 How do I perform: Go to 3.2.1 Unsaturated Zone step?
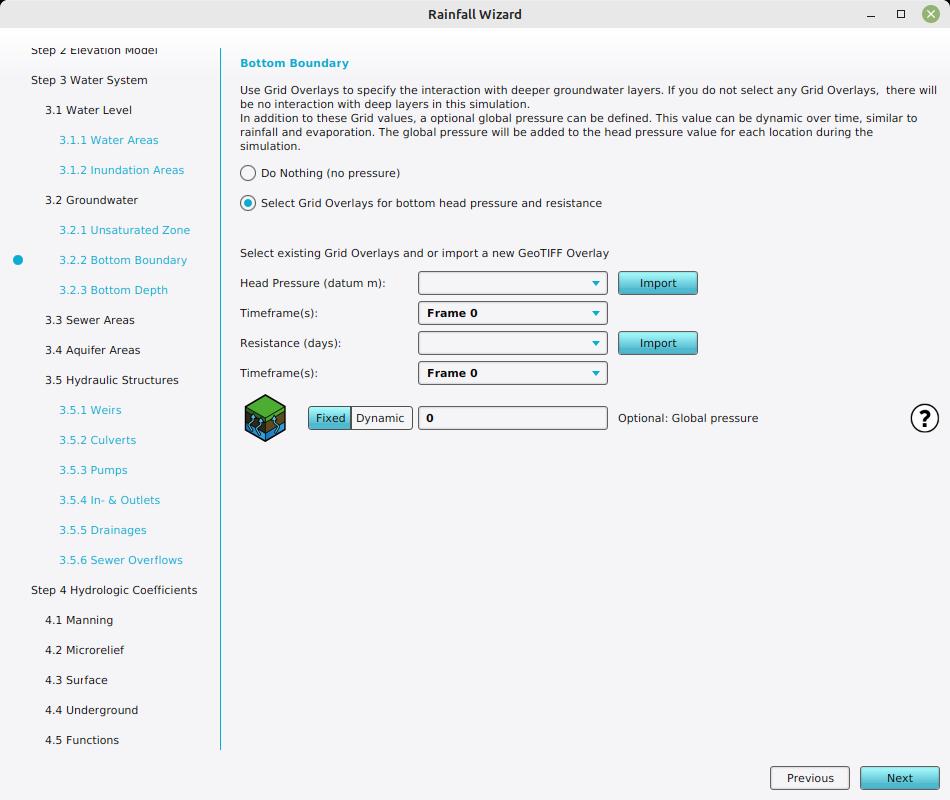[124, 230]
